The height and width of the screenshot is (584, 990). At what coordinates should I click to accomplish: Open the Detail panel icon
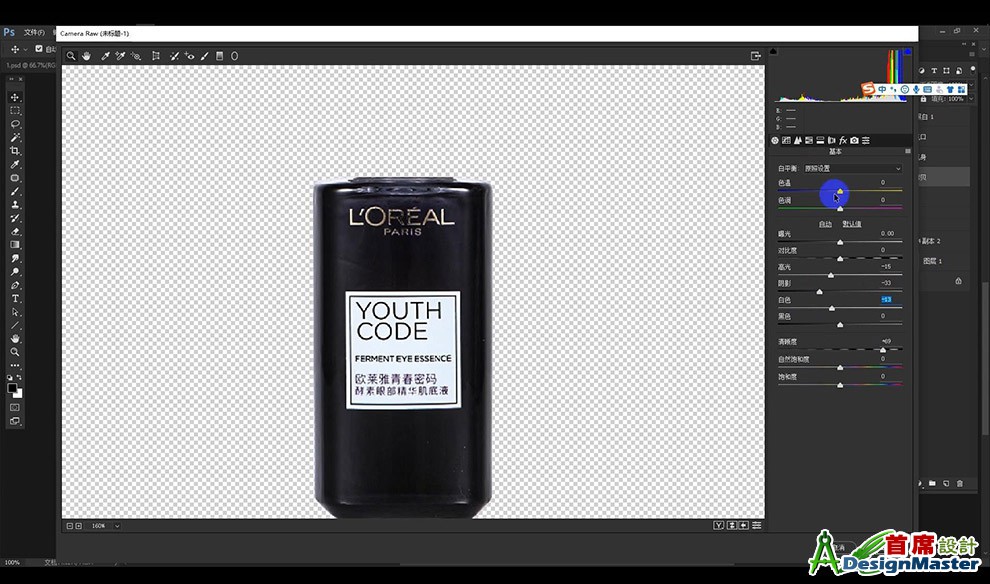797,140
